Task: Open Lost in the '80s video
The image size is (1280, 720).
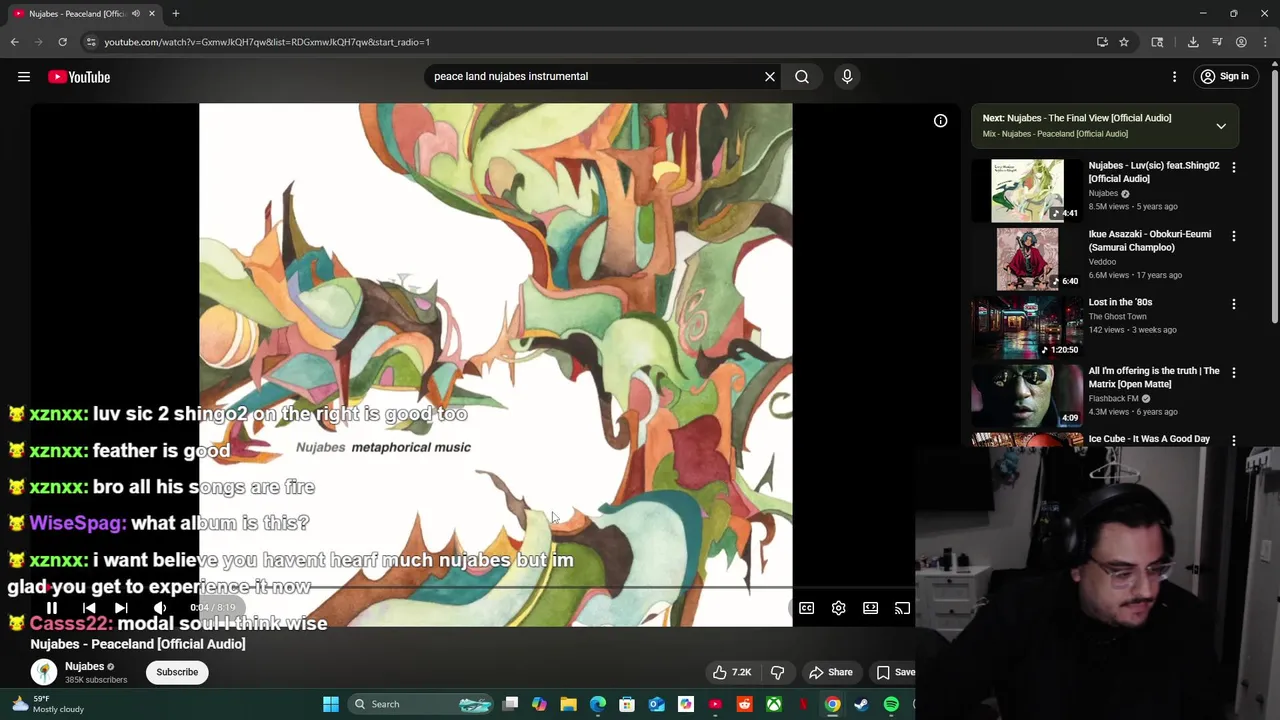Action: [1120, 302]
